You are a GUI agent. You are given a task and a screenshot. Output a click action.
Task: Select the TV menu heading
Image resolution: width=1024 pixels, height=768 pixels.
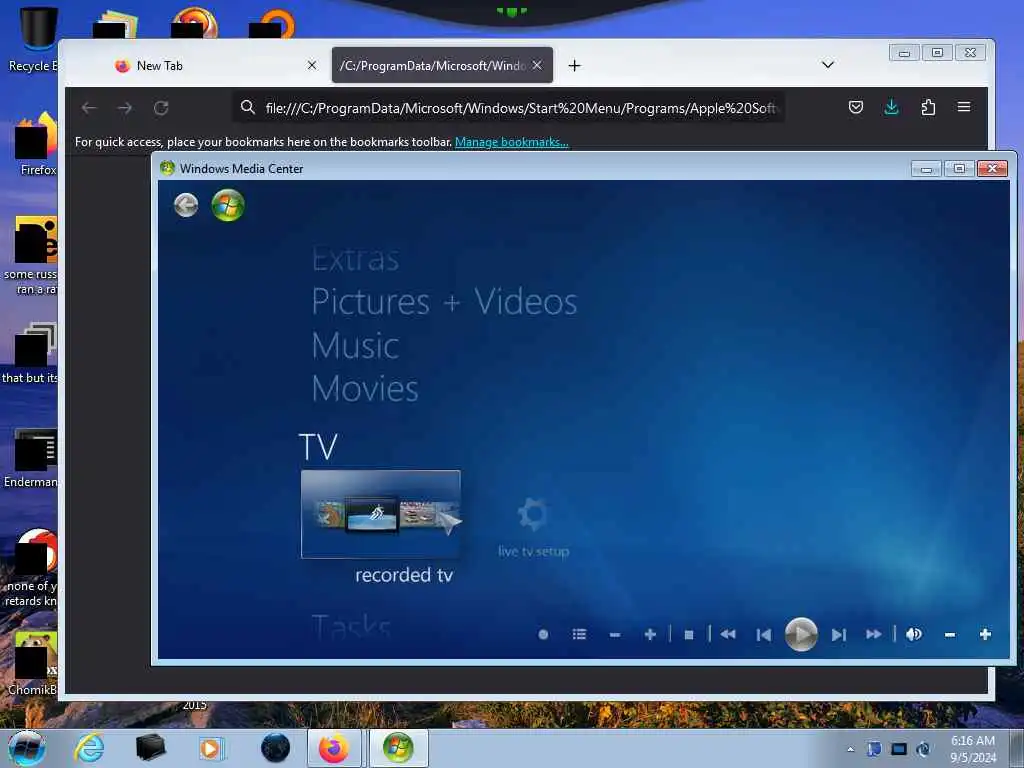tap(318, 447)
